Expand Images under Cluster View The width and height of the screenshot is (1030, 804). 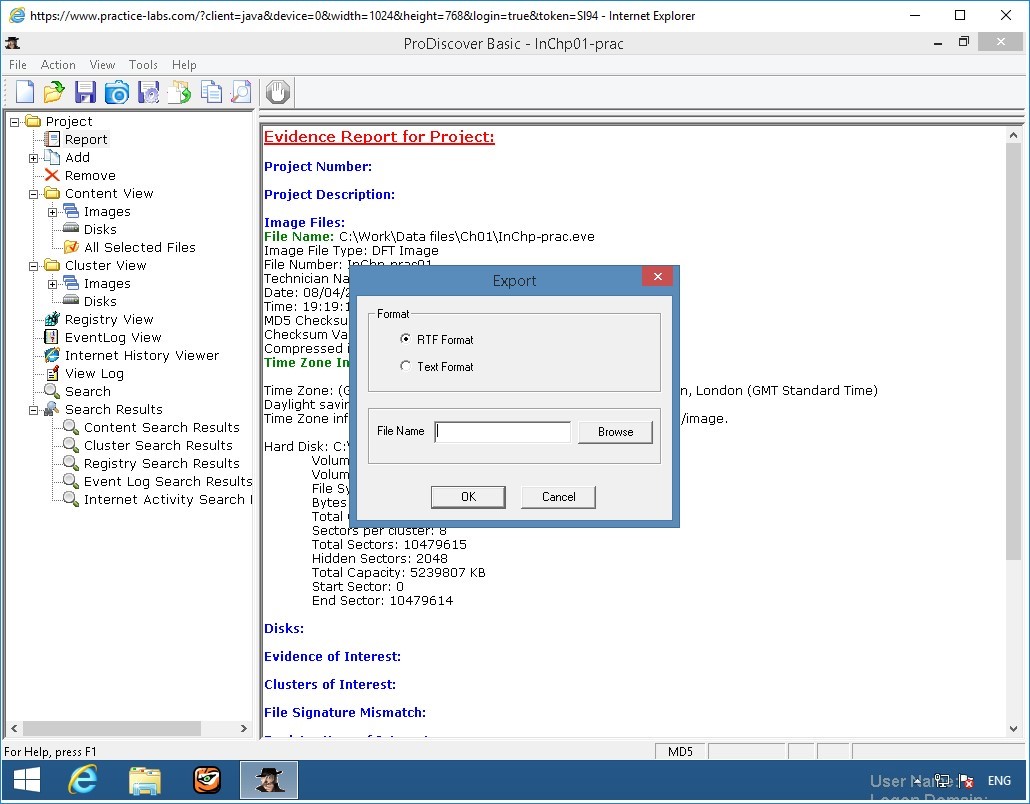pos(53,284)
